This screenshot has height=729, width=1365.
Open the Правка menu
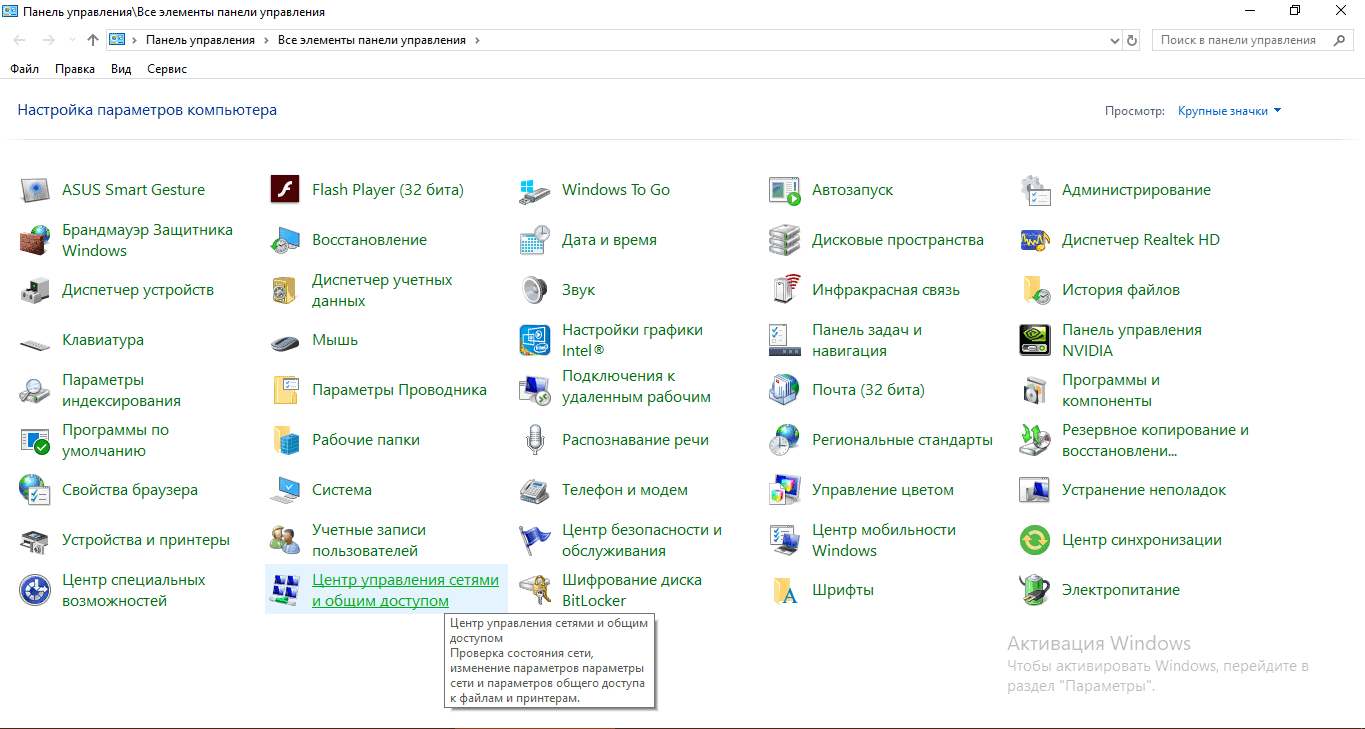[x=75, y=69]
